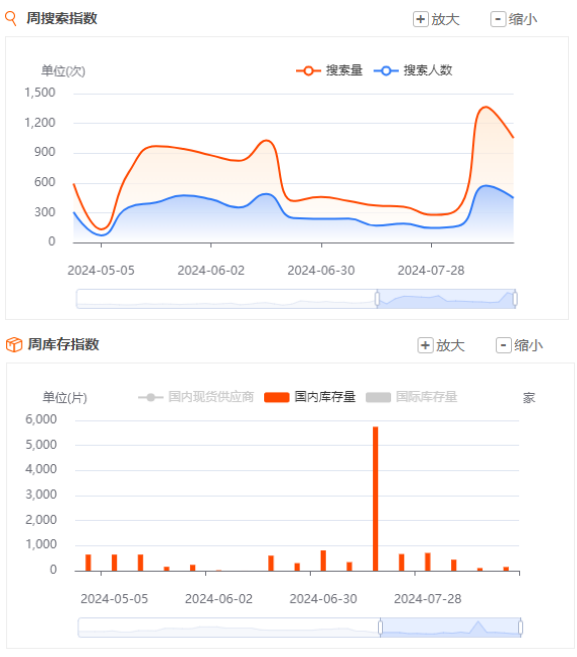
Task: Click the 2024-07-28 label under search chart
Action: pos(431,271)
